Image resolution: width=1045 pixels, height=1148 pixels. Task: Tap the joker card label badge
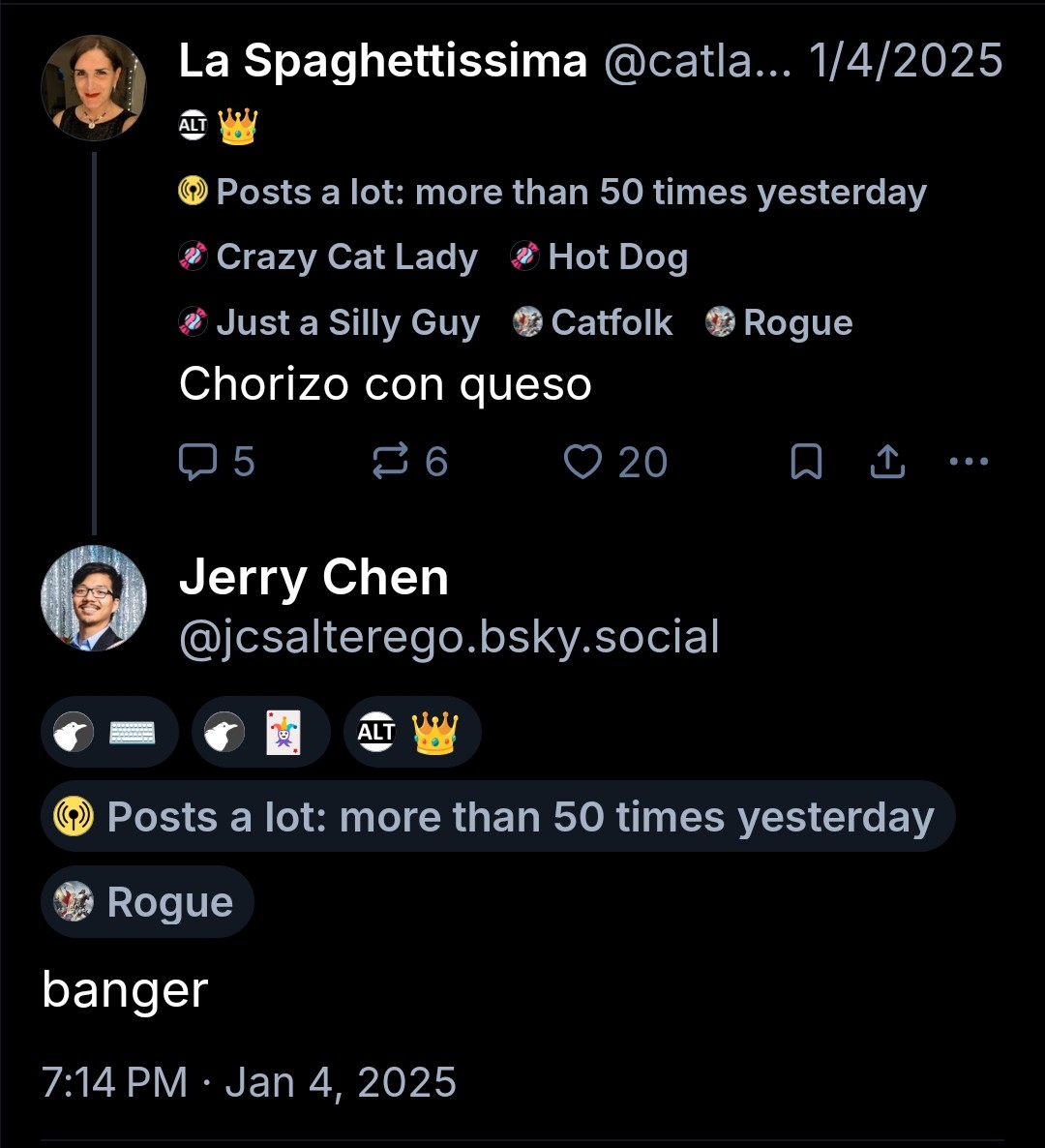(x=260, y=733)
